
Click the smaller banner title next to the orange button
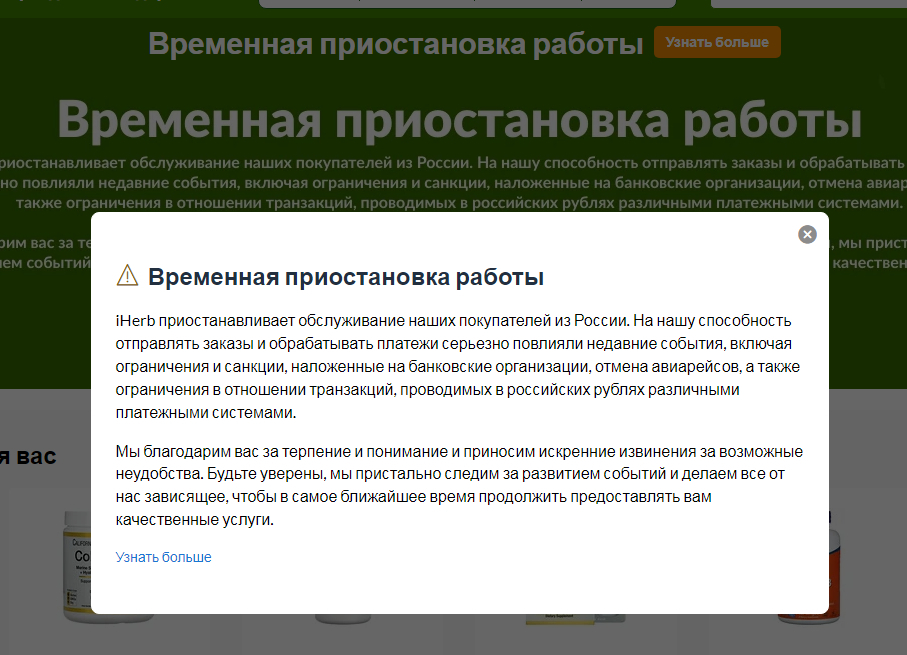tap(396, 44)
